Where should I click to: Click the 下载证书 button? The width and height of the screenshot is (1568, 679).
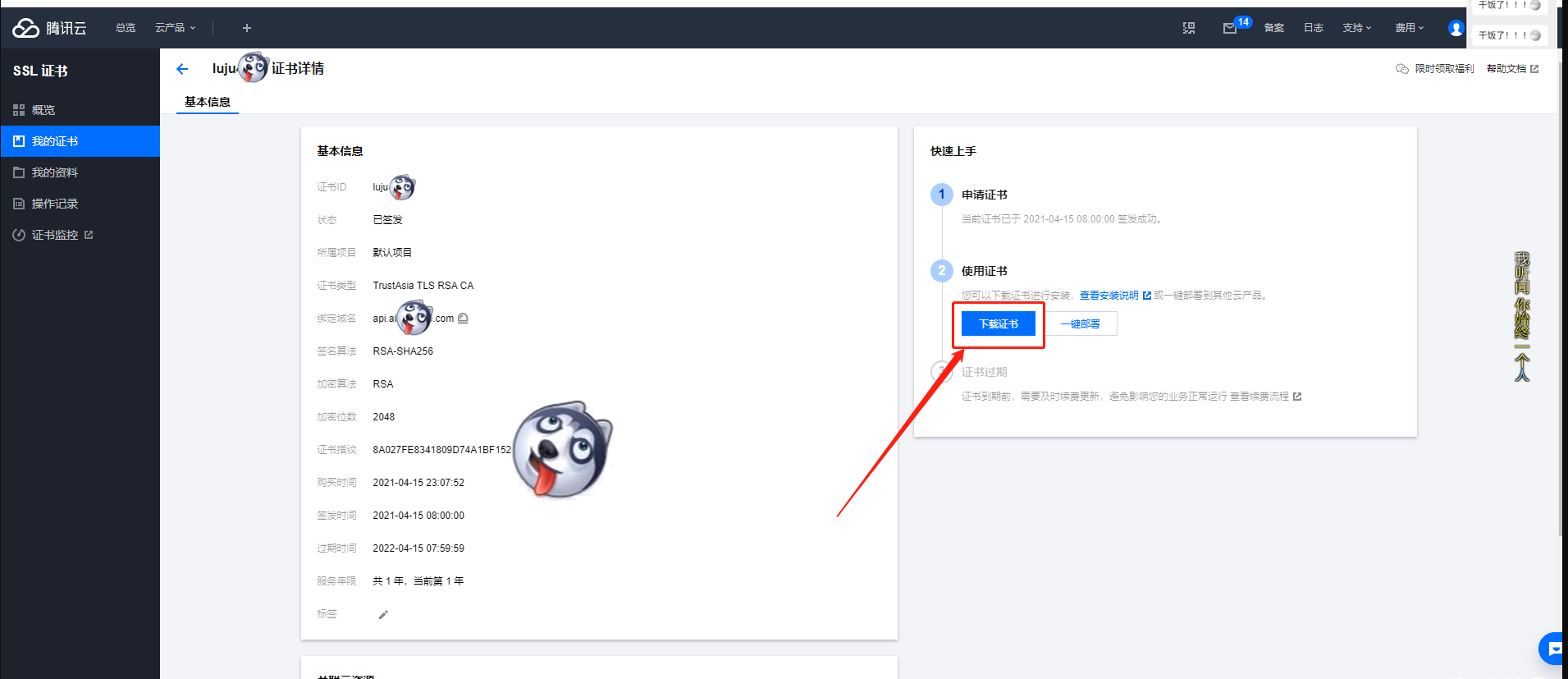[999, 324]
